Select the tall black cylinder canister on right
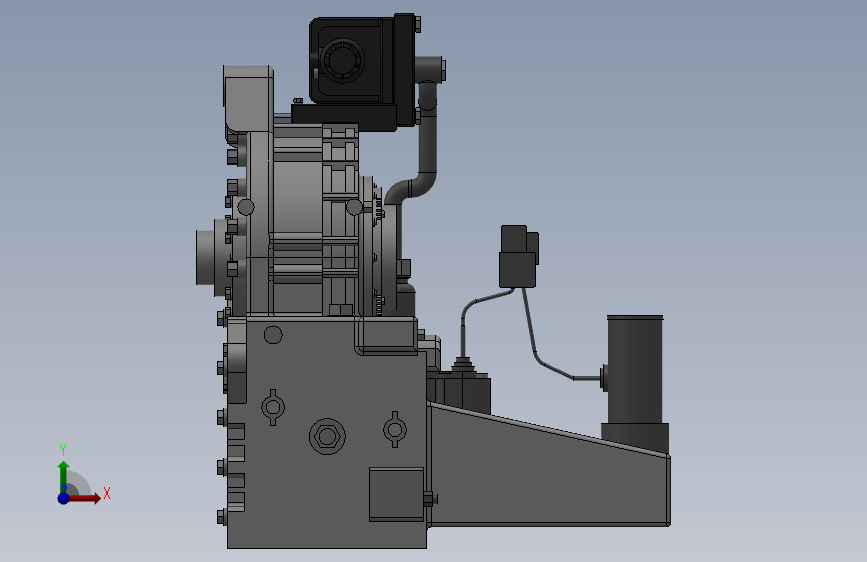This screenshot has height=562, width=867. tap(635, 370)
